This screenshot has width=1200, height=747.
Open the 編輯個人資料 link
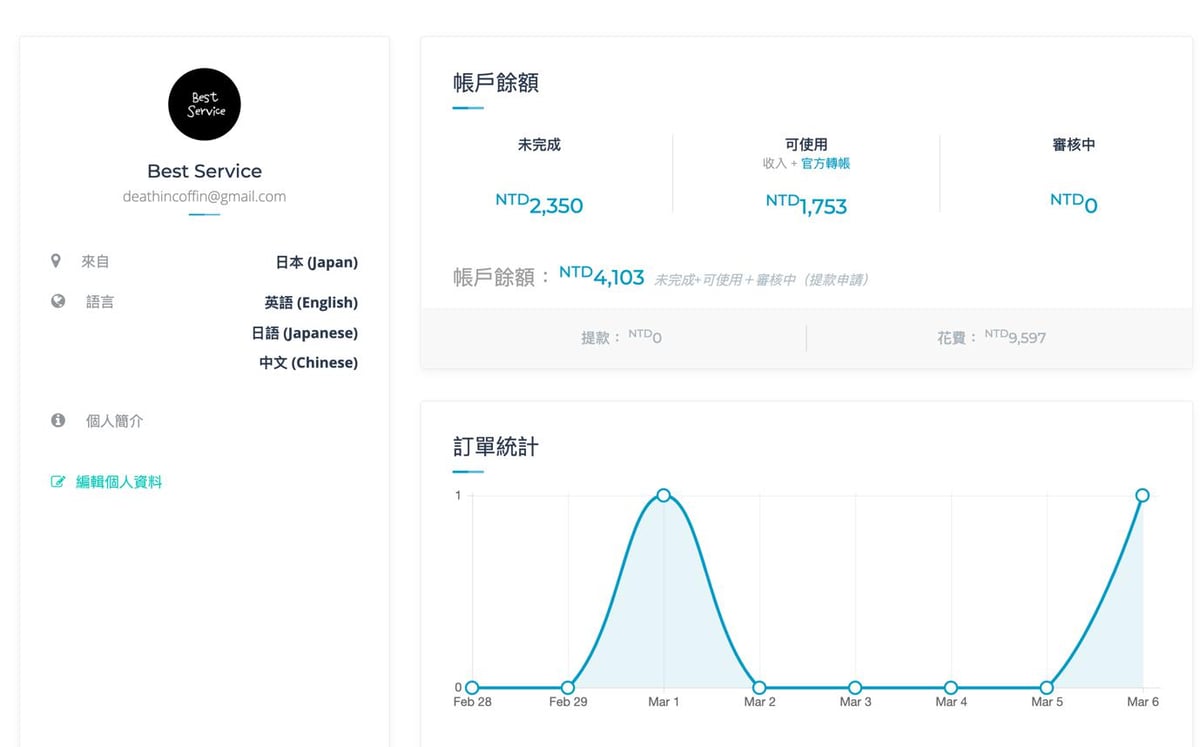tap(118, 482)
